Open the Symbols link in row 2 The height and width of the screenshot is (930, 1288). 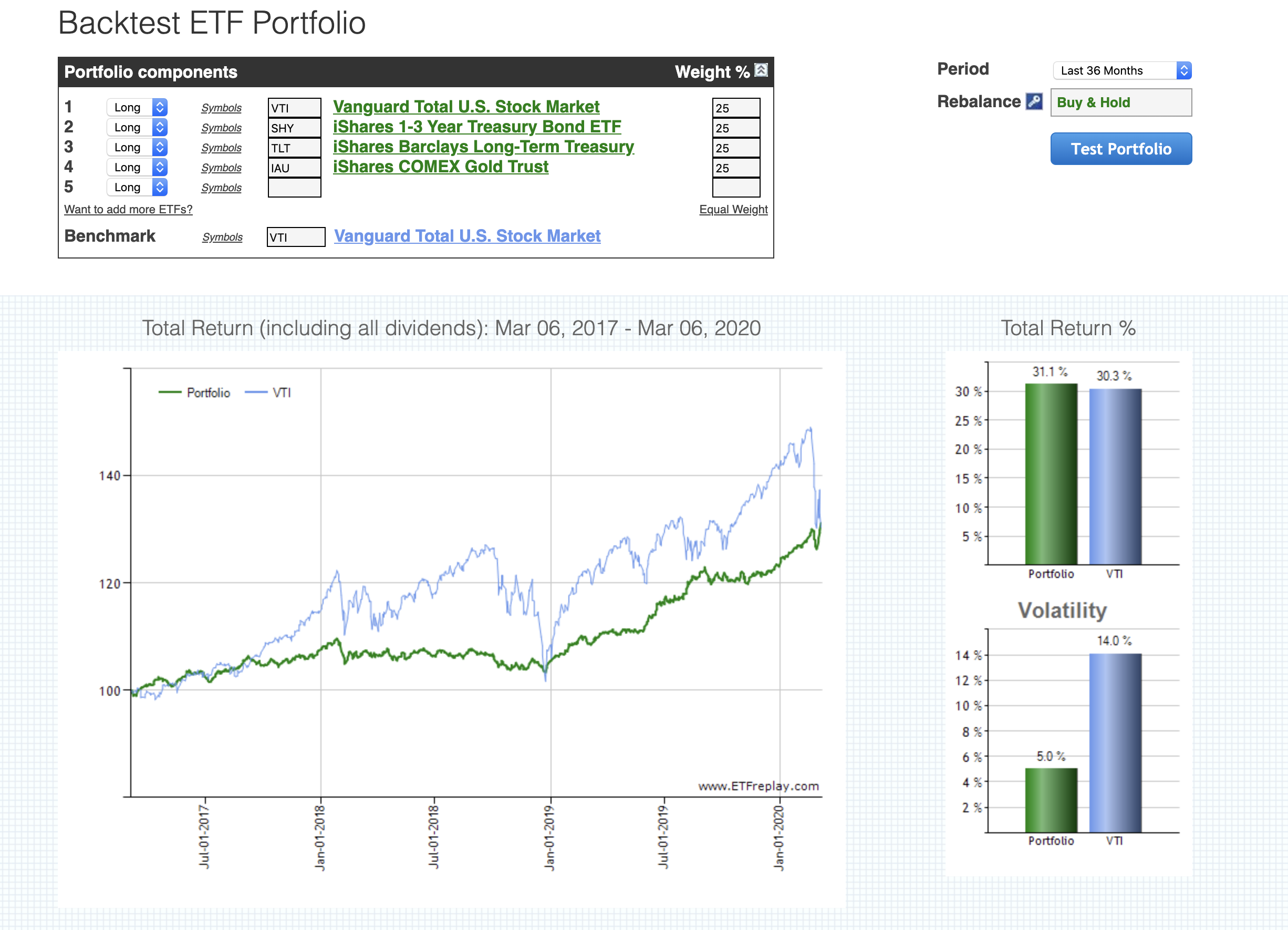222,128
